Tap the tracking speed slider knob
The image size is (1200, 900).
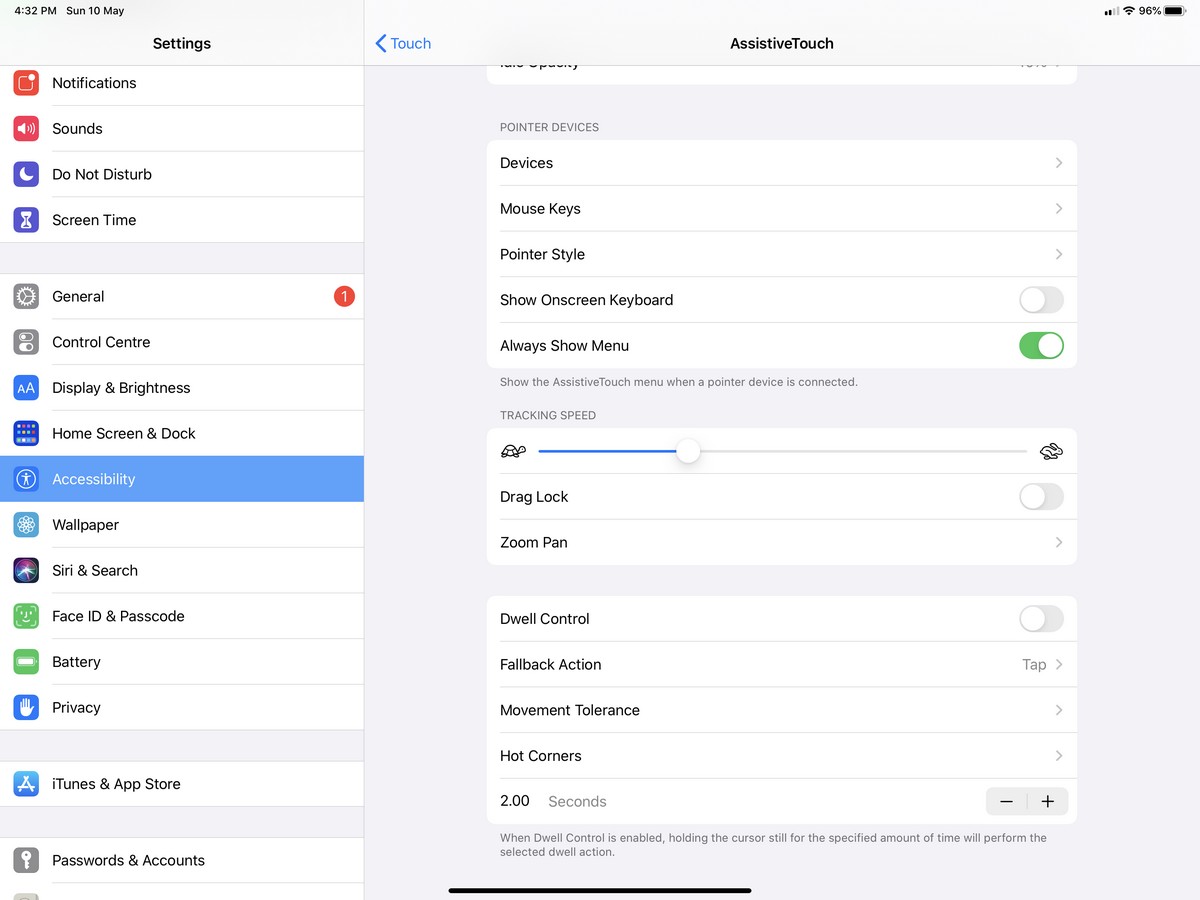688,451
